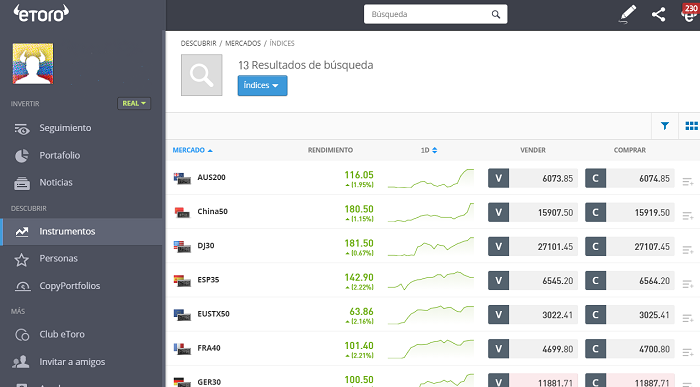Switch to grid view
The height and width of the screenshot is (387, 700).
coord(691,126)
